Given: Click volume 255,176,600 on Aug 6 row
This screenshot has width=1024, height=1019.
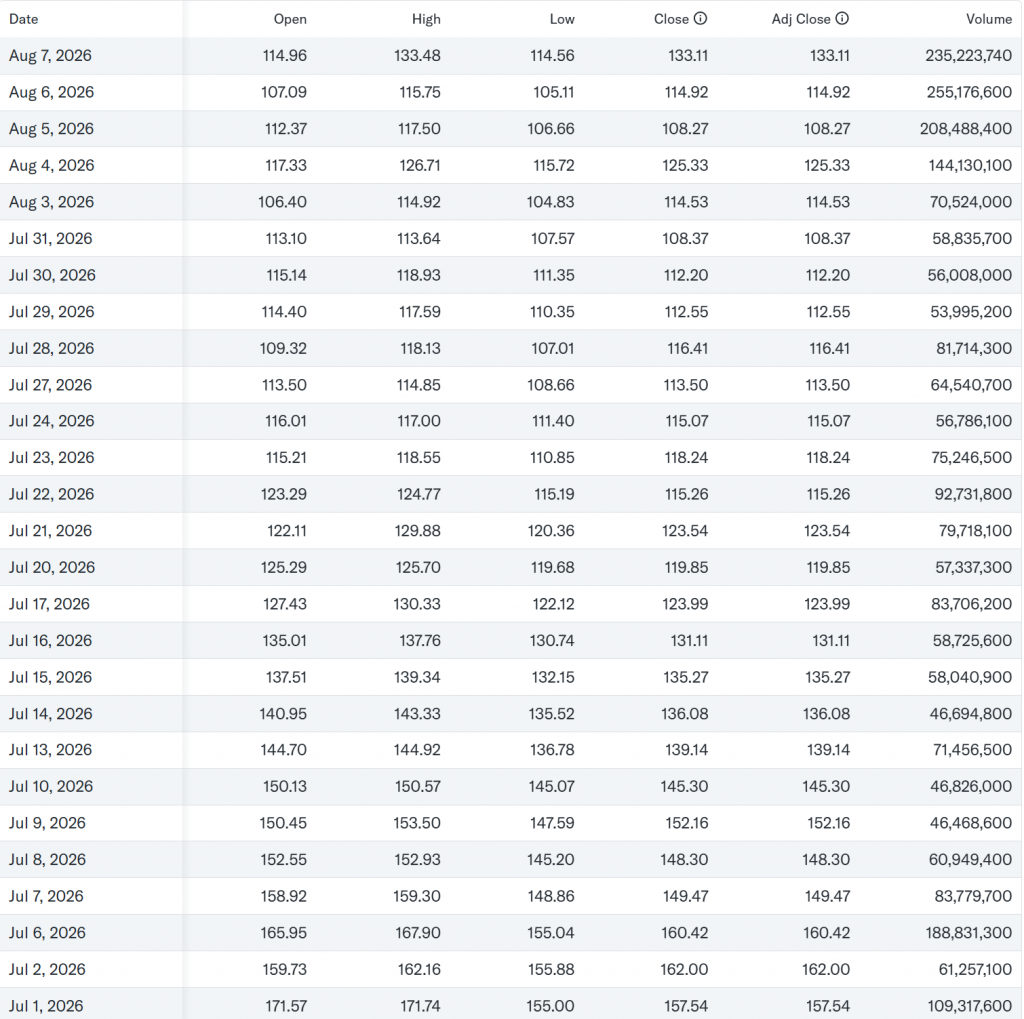Looking at the screenshot, I should coord(969,92).
